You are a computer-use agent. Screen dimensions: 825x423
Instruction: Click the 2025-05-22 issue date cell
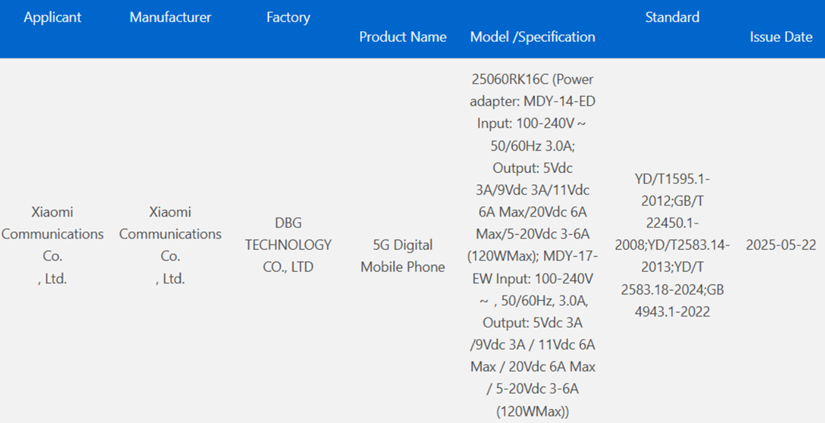pos(781,245)
